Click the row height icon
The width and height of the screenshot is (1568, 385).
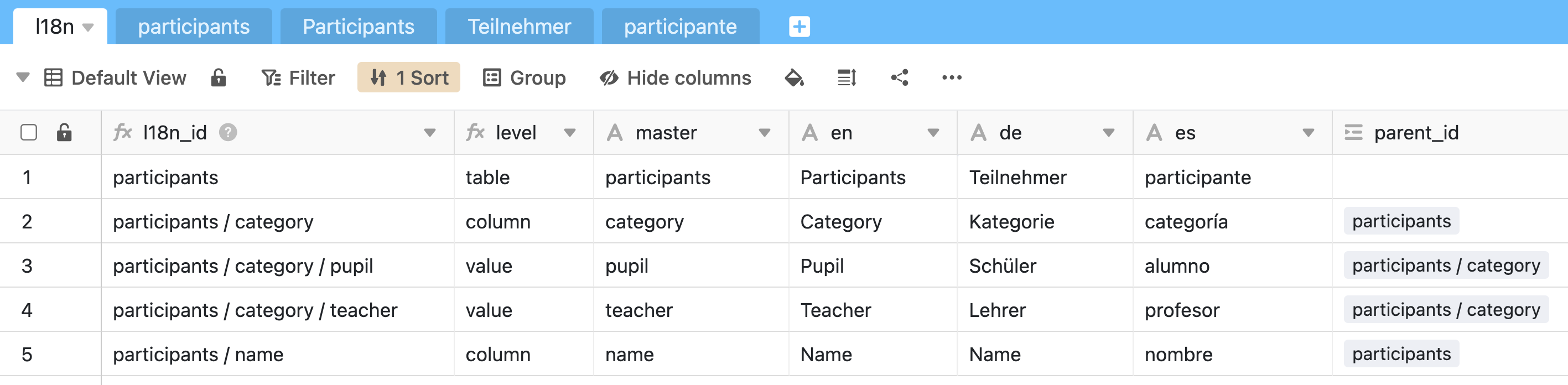pos(847,78)
